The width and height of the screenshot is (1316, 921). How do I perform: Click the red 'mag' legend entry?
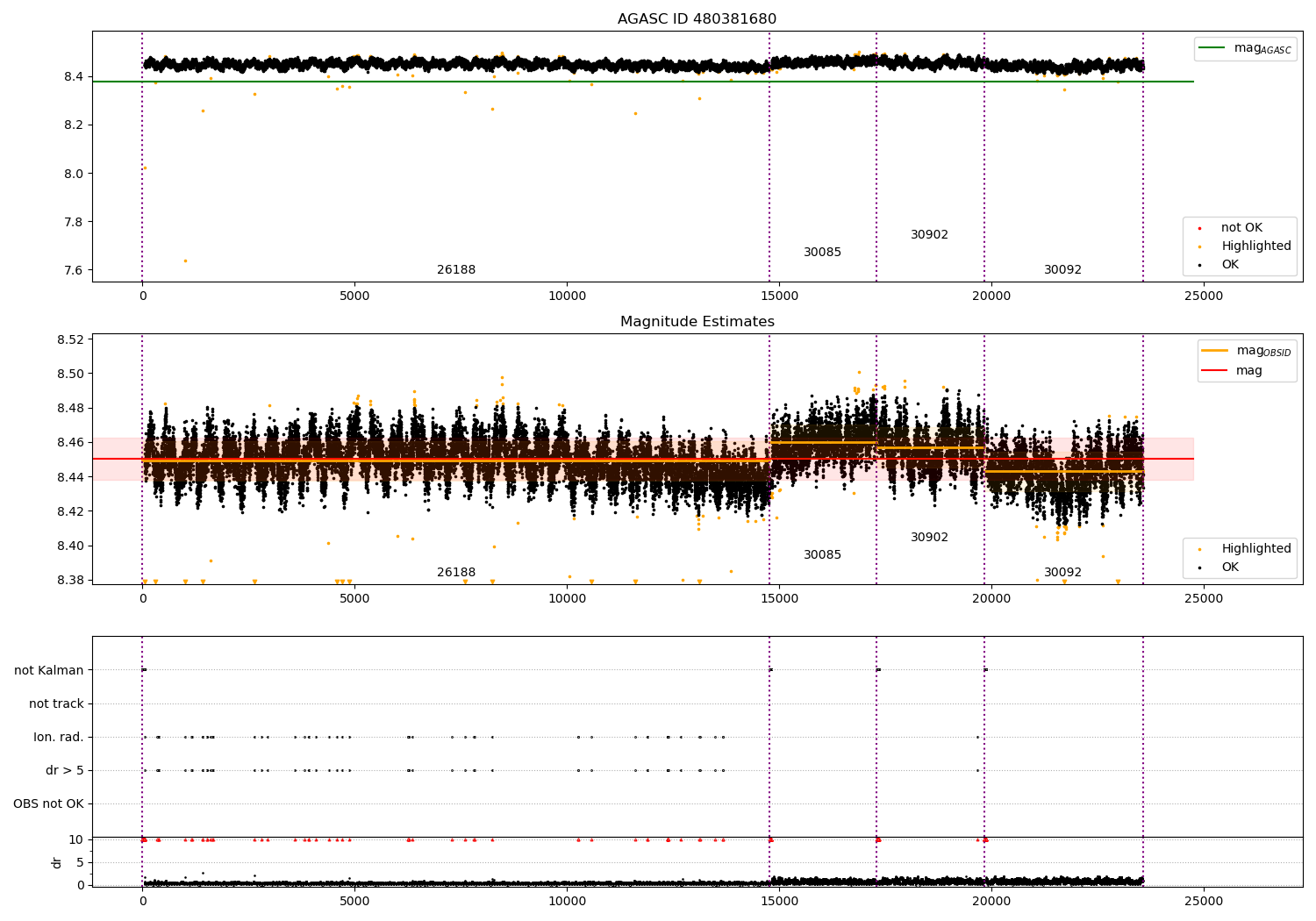[1232, 371]
